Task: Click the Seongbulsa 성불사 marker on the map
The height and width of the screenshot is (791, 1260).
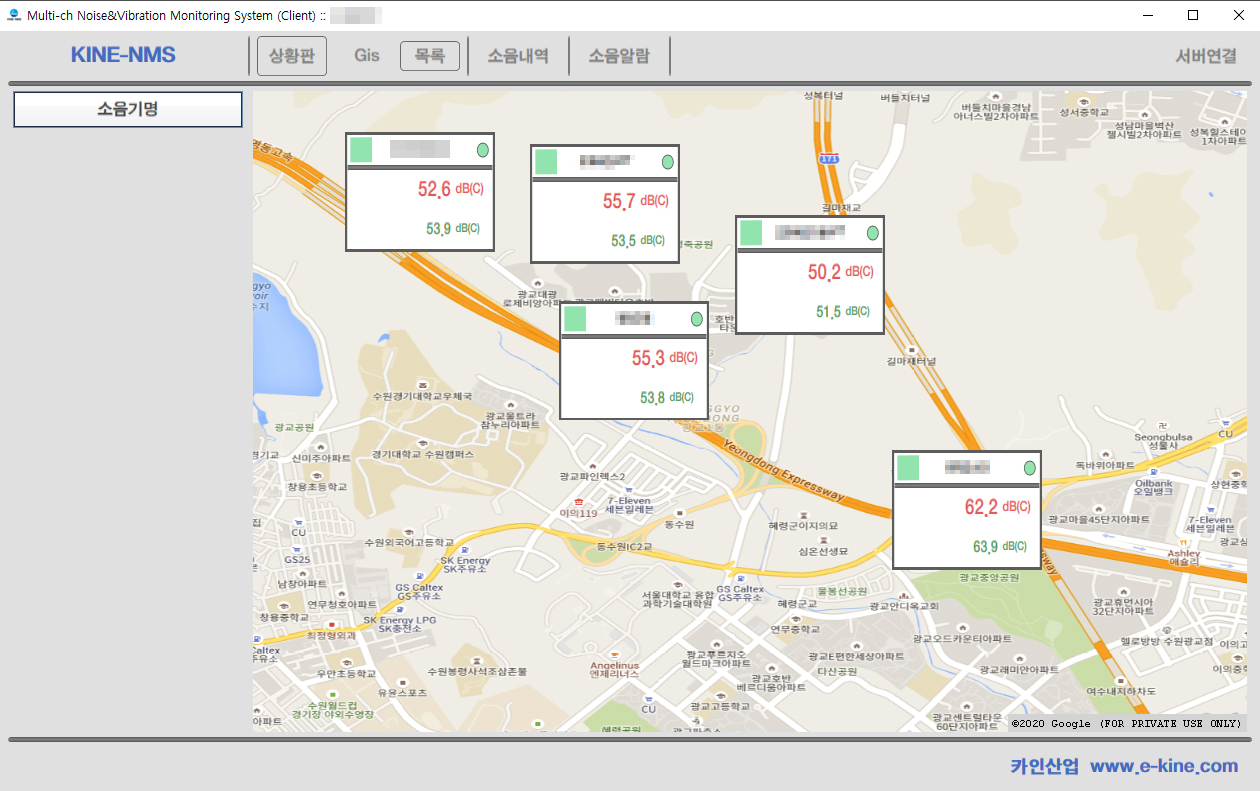Action: tap(1163, 436)
